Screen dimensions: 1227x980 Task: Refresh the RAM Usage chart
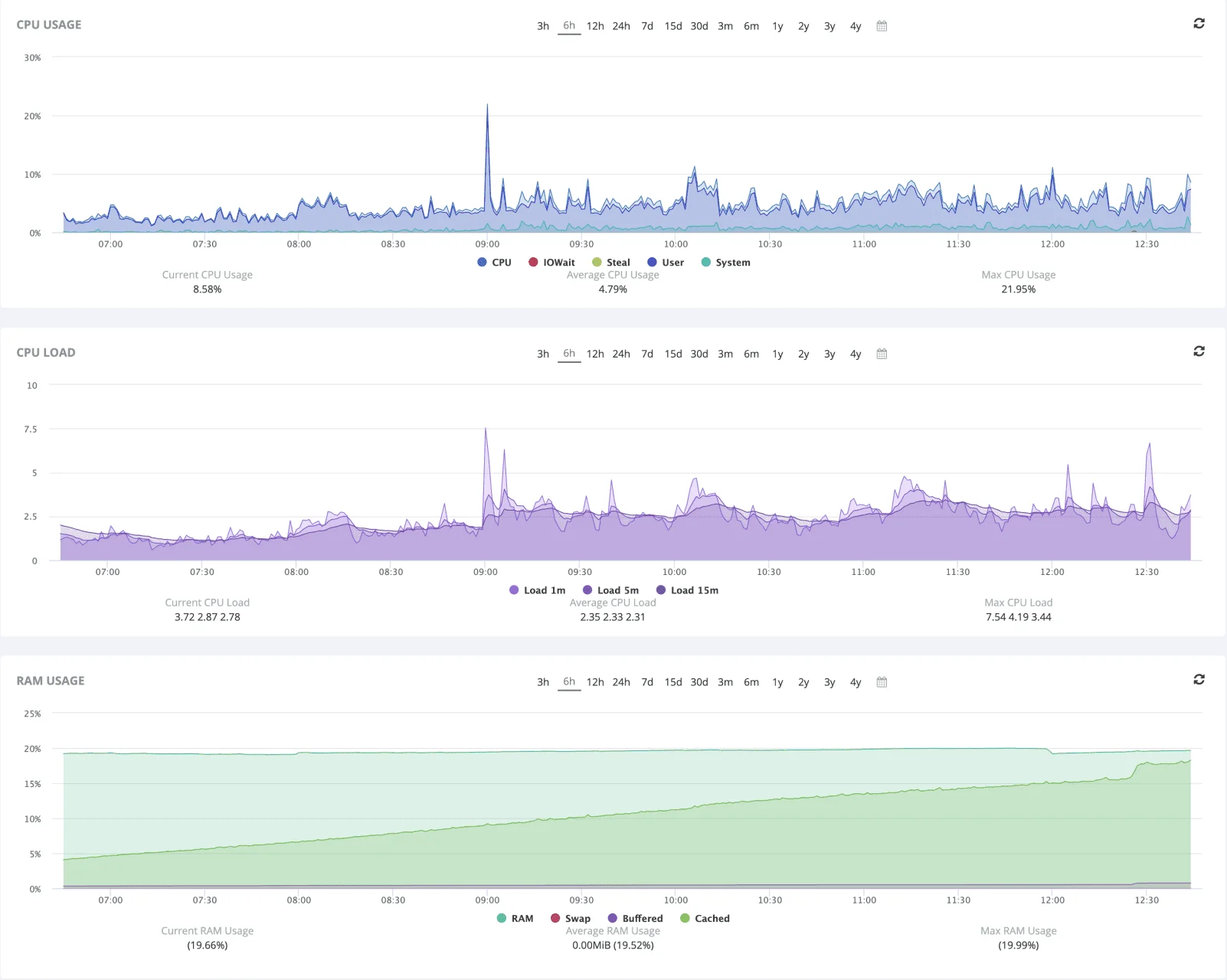tap(1199, 680)
